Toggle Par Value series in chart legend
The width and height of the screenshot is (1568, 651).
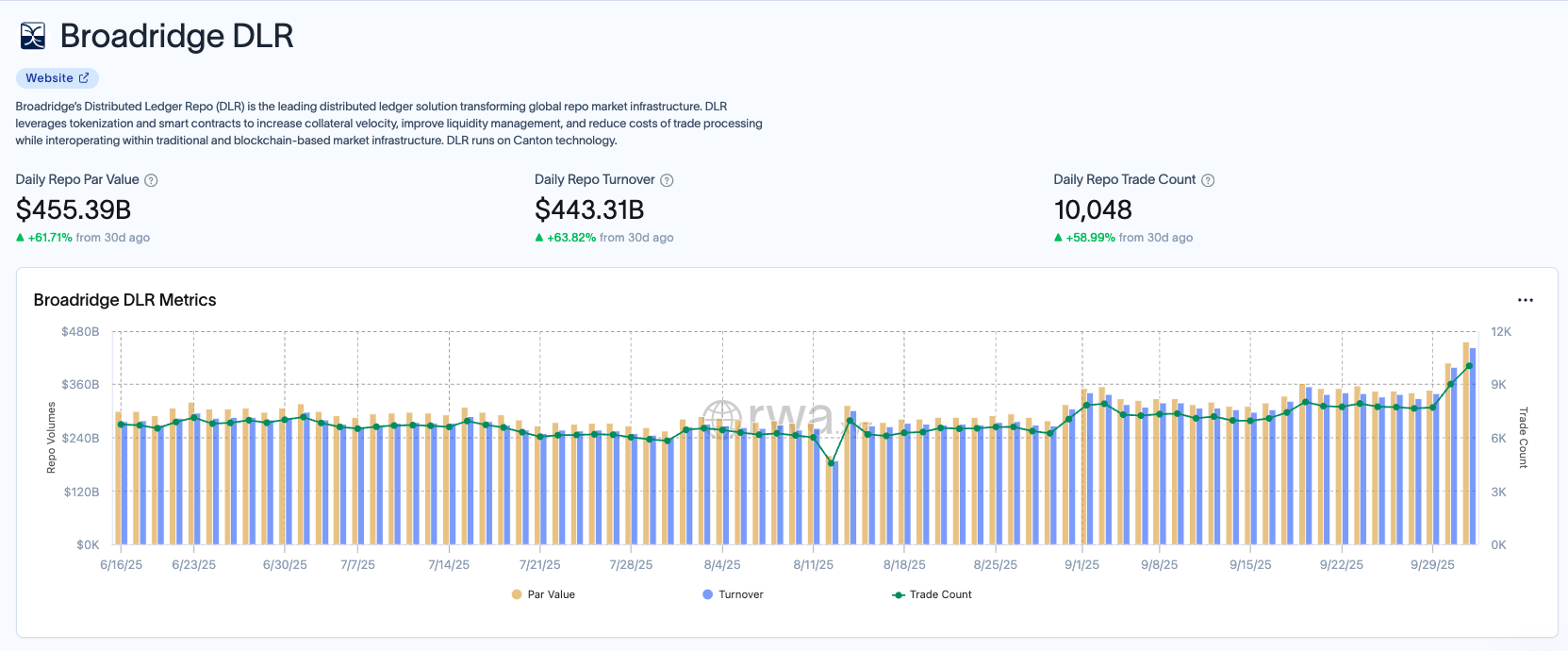coord(543,594)
